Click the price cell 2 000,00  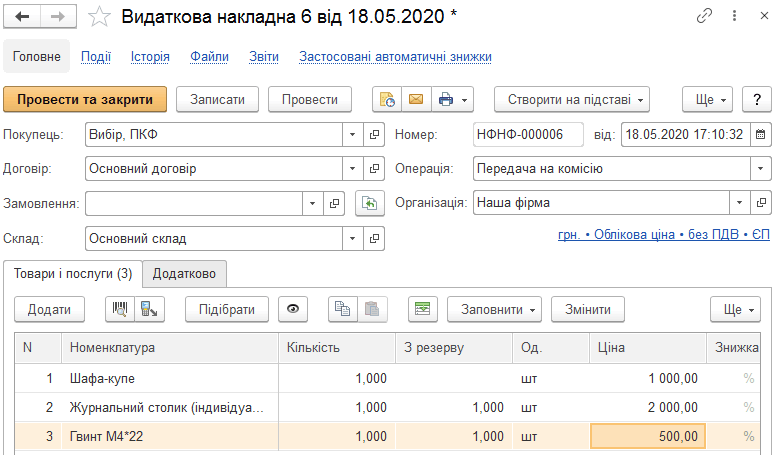coord(648,408)
